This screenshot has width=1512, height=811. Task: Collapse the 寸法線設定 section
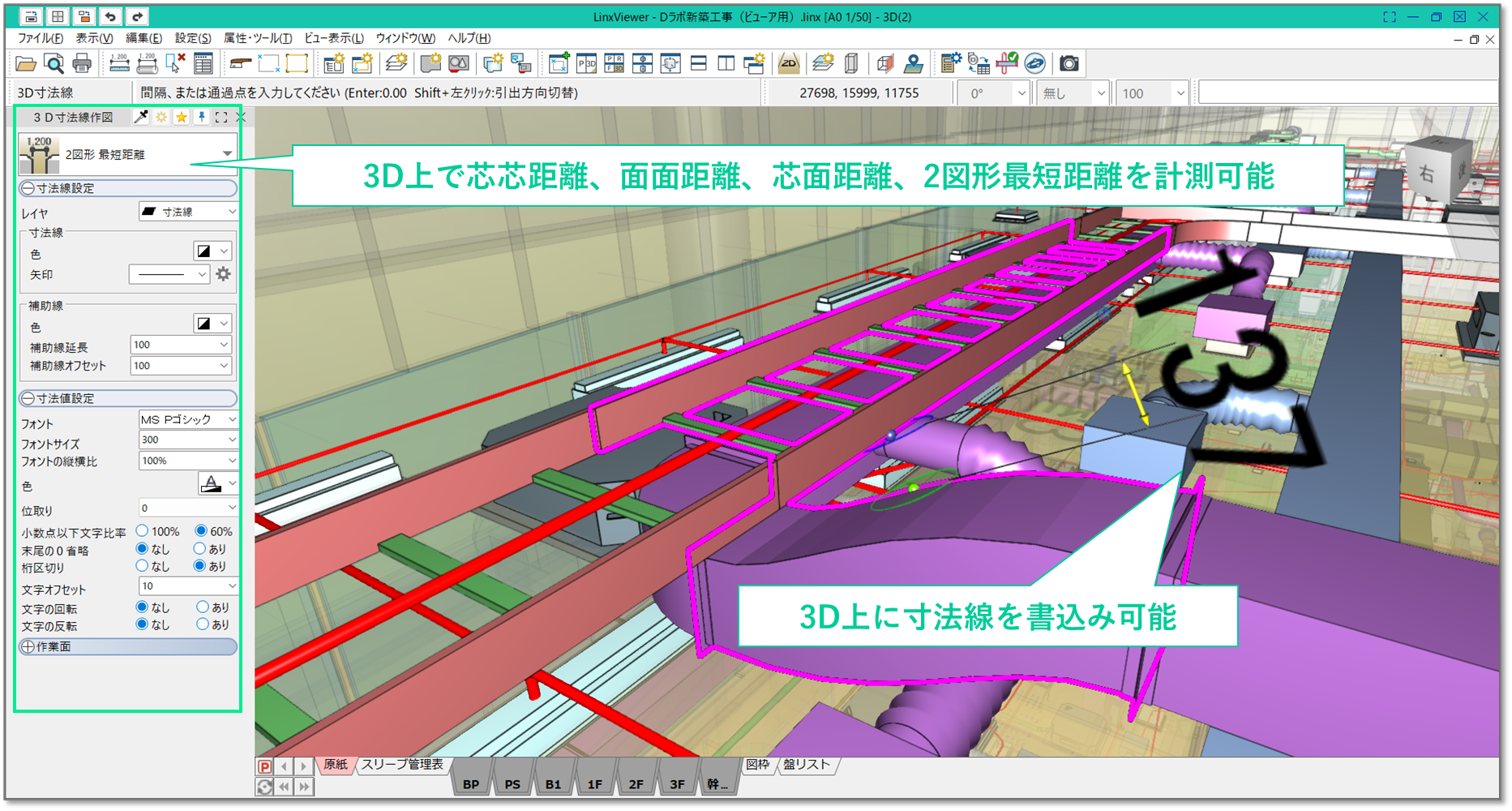(28, 188)
